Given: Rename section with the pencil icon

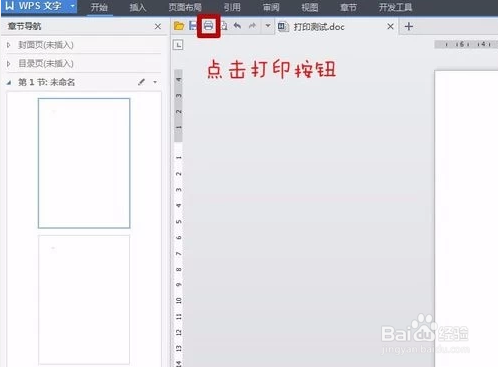Looking at the screenshot, I should [141, 82].
